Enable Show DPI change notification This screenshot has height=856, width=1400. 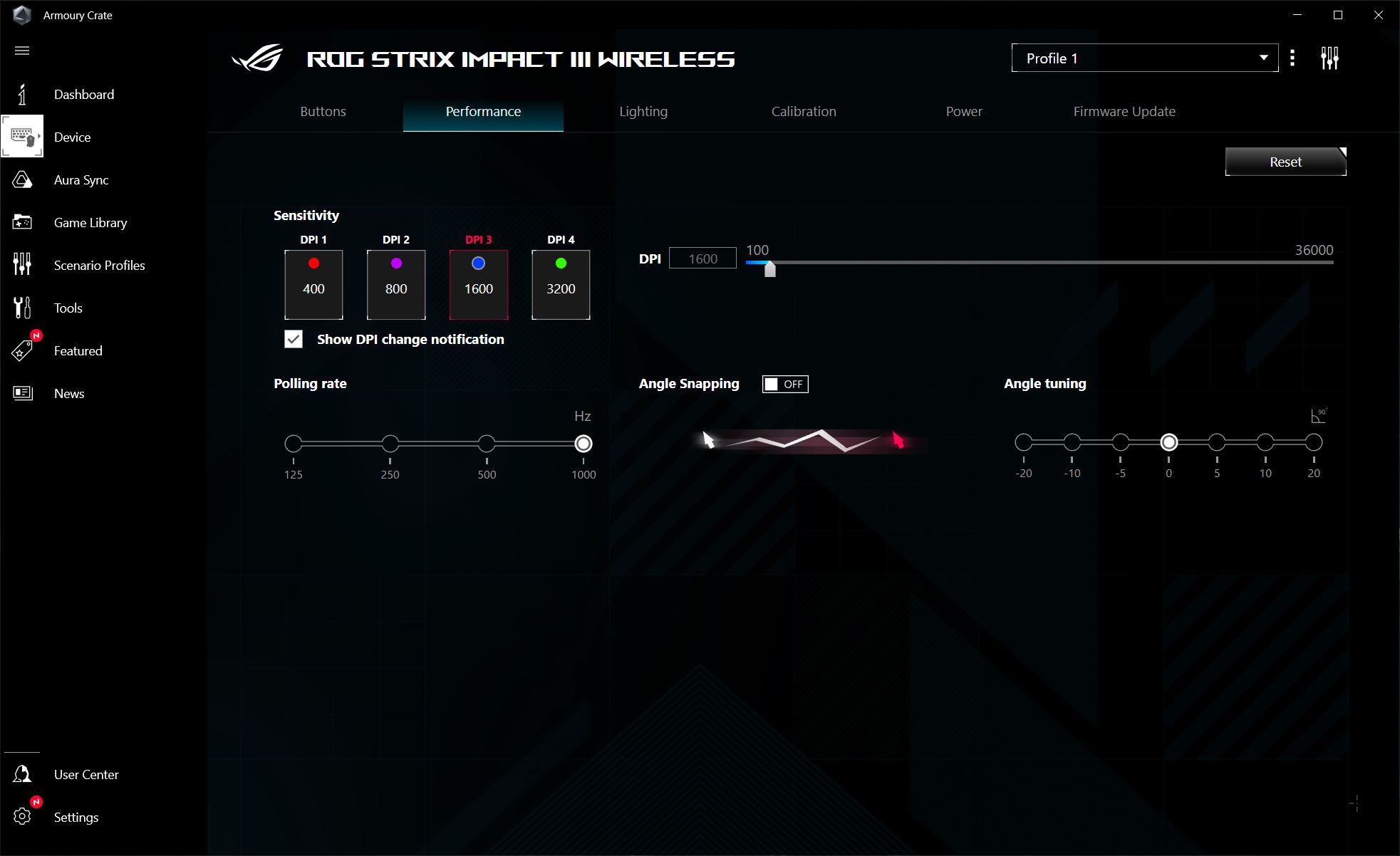pos(293,339)
